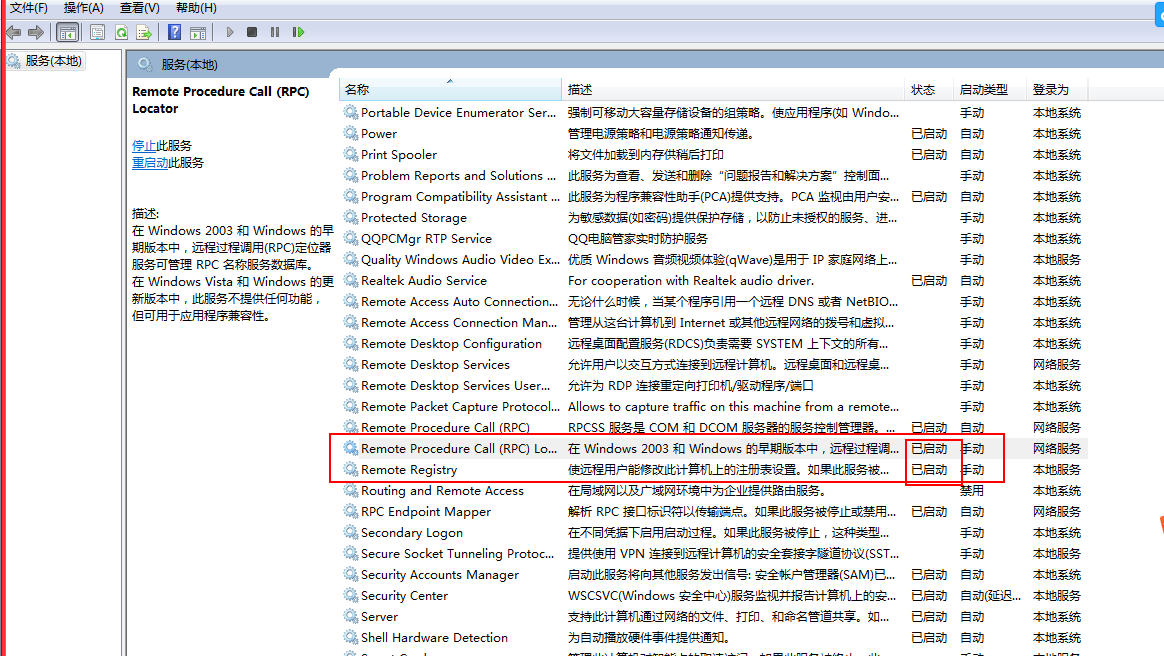
Task: Click the Start service play icon
Action: click(x=229, y=32)
